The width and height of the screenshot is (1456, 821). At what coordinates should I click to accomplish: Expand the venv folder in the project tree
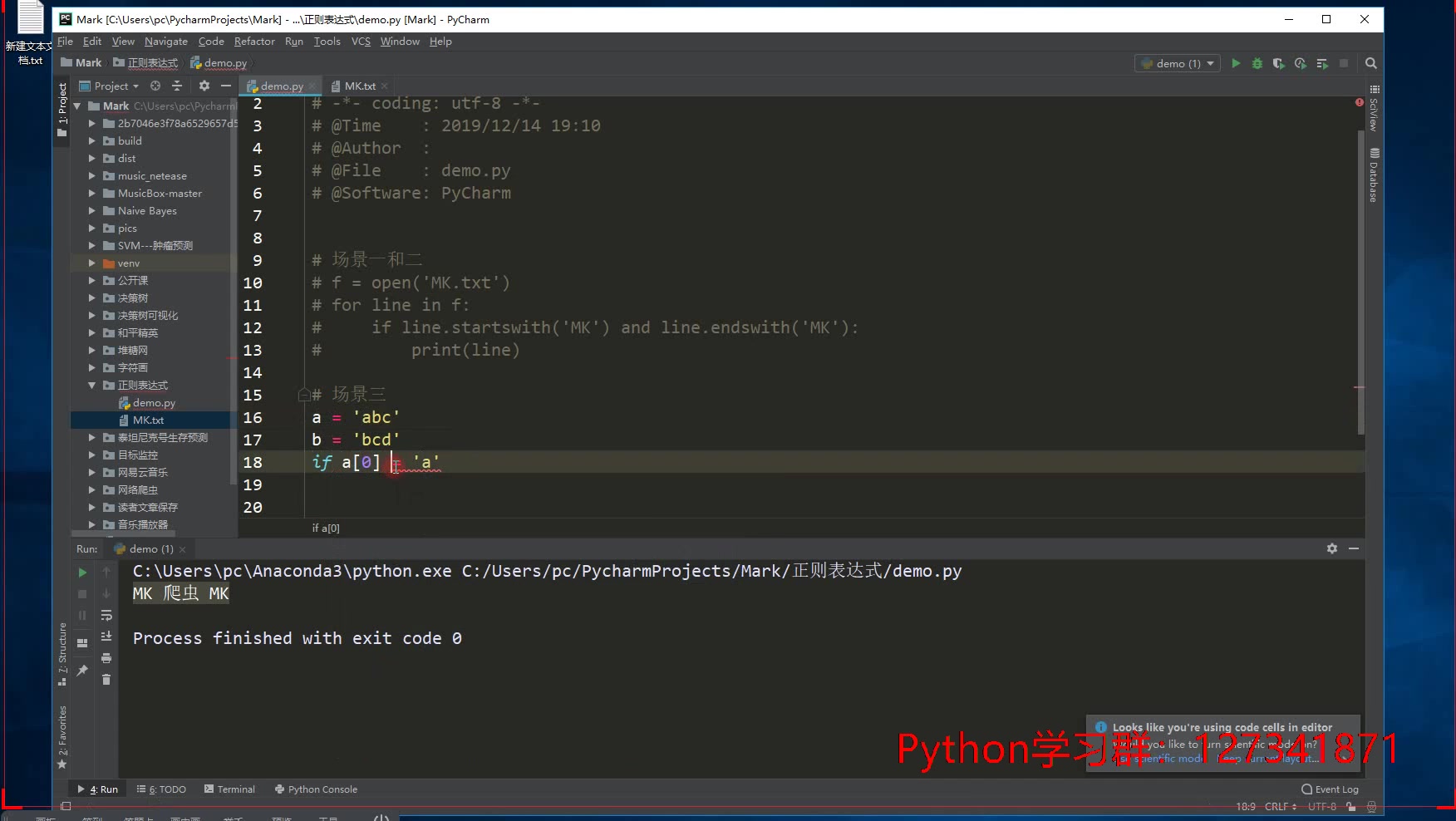[91, 263]
